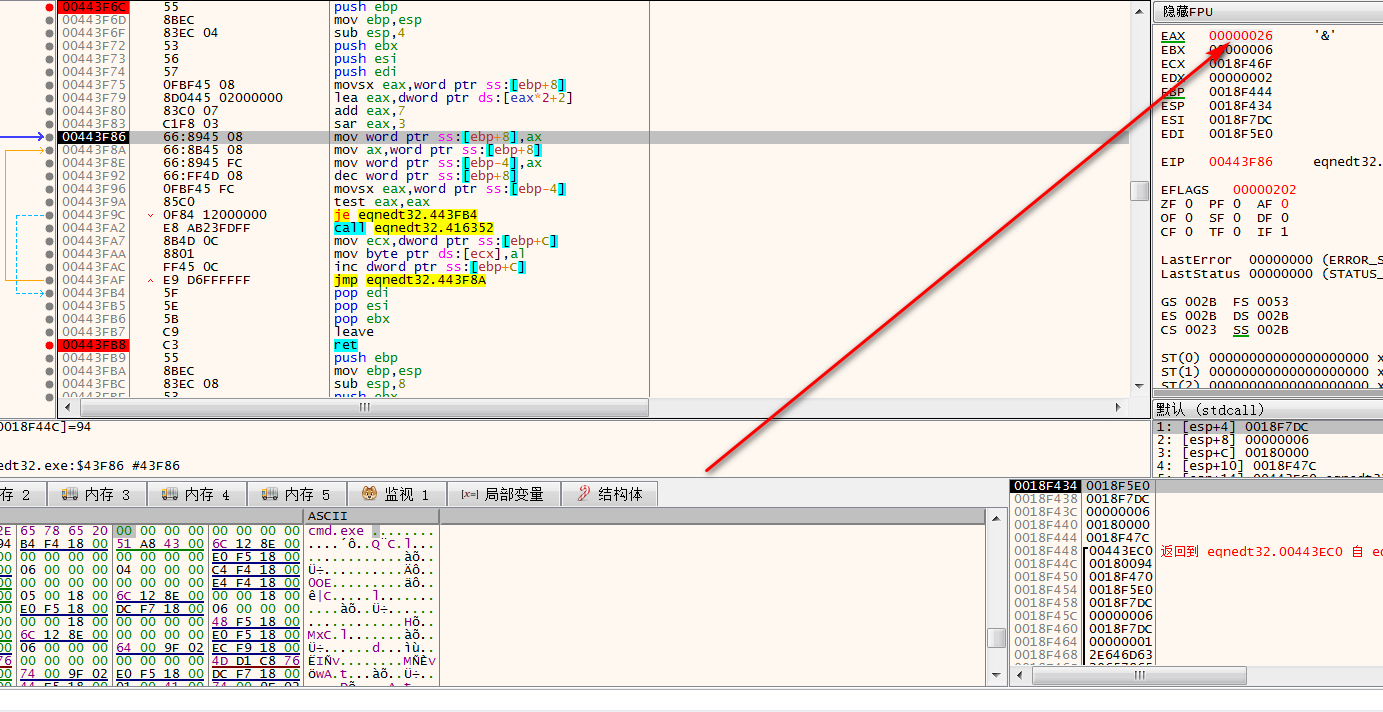Open the 结构体 tab
Image resolution: width=1383 pixels, height=712 pixels.
point(610,494)
